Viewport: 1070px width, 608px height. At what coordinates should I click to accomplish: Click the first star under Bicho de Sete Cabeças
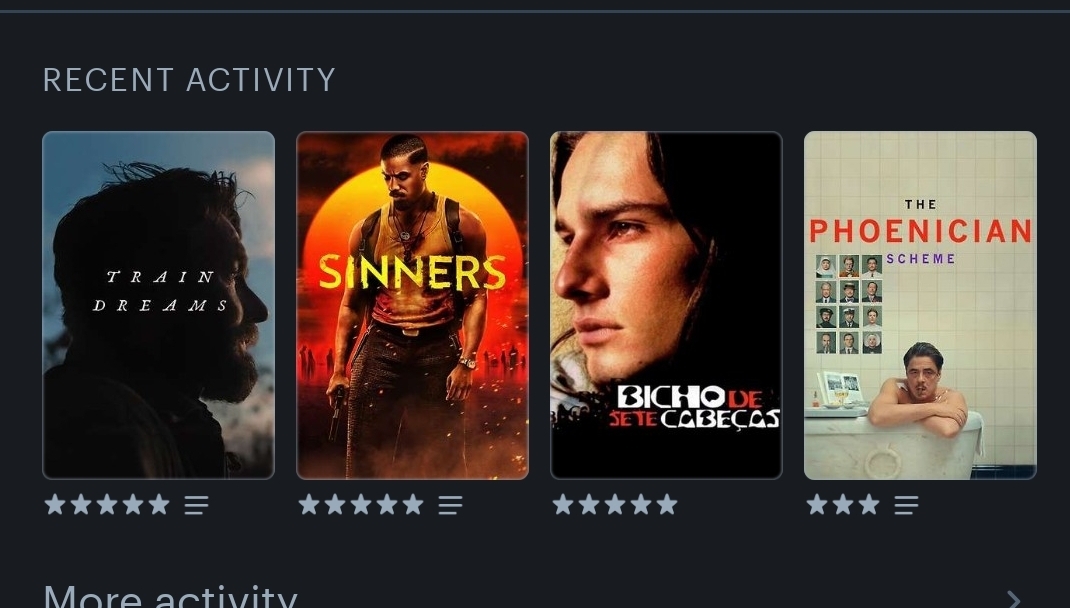563,504
